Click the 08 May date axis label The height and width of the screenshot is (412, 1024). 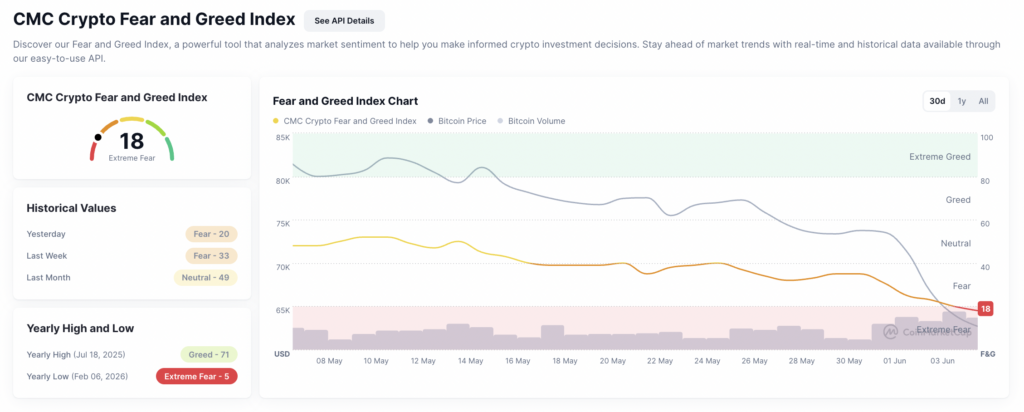pos(329,361)
